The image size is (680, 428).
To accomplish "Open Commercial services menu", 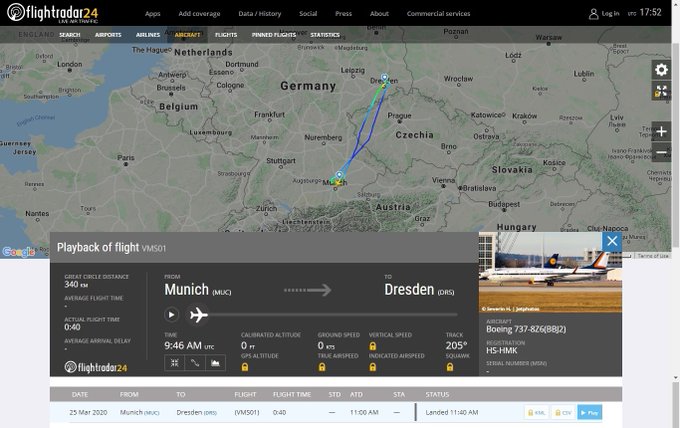I will [438, 13].
